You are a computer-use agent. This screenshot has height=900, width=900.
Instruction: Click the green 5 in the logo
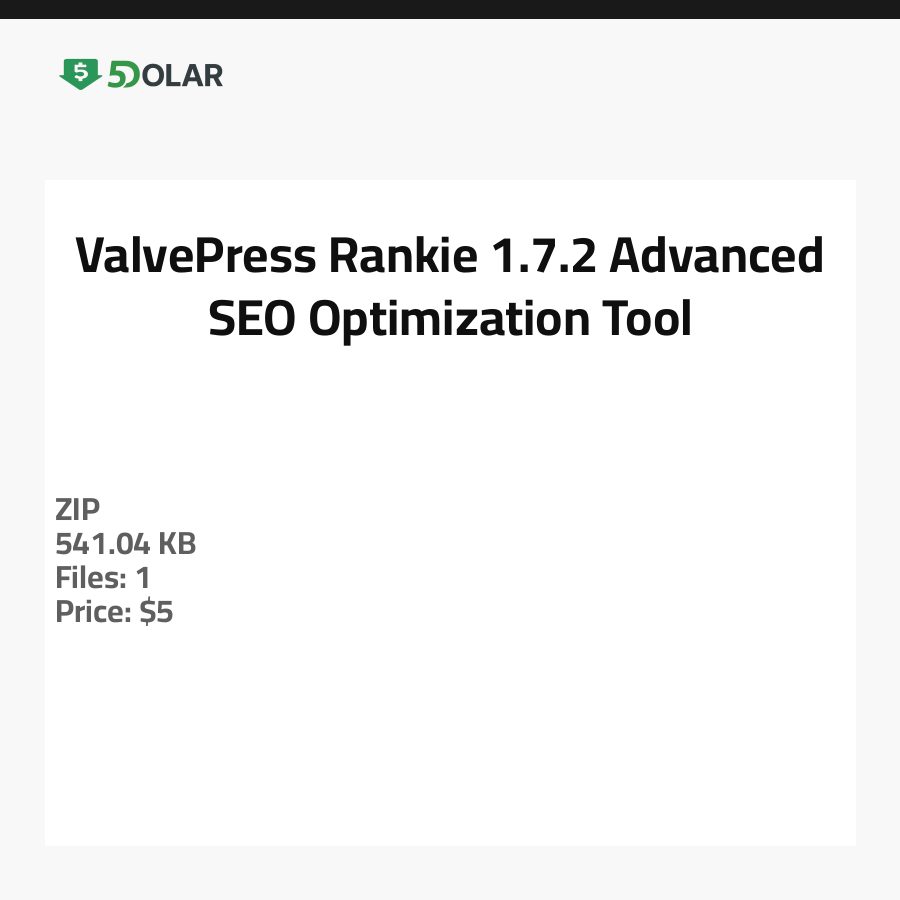[118, 75]
